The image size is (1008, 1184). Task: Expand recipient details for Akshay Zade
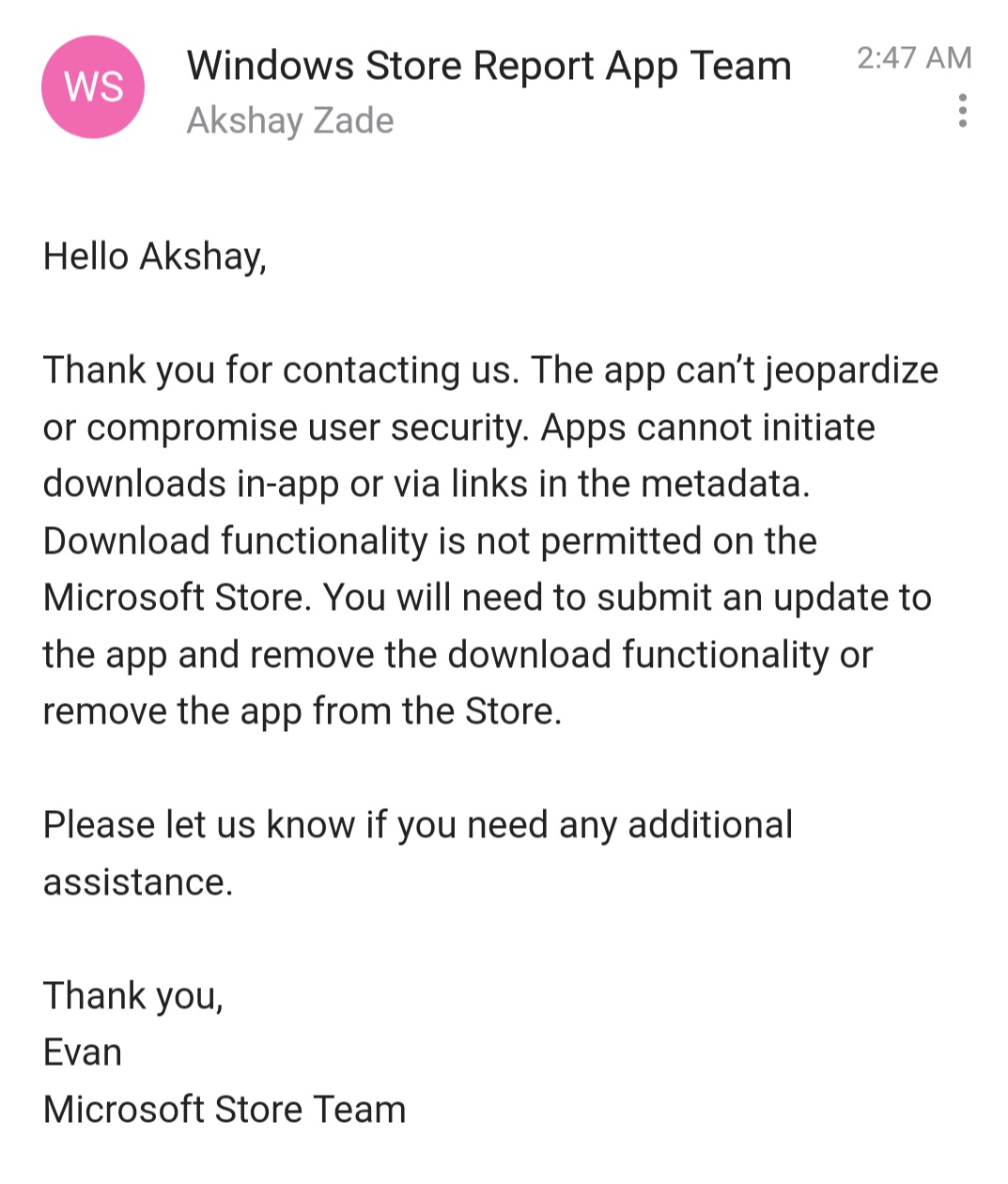coord(290,120)
